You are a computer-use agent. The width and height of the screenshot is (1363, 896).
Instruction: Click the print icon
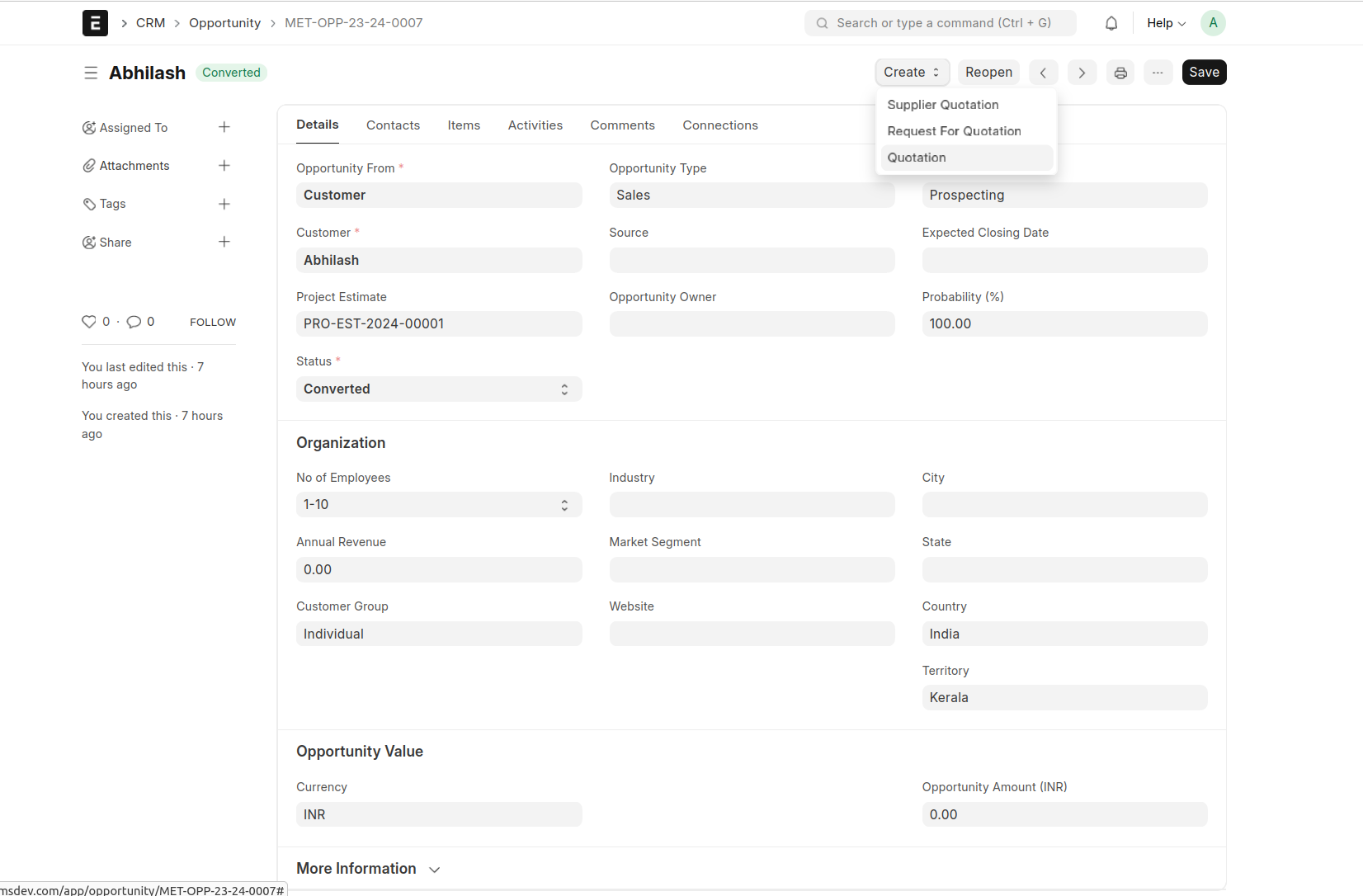(1120, 73)
